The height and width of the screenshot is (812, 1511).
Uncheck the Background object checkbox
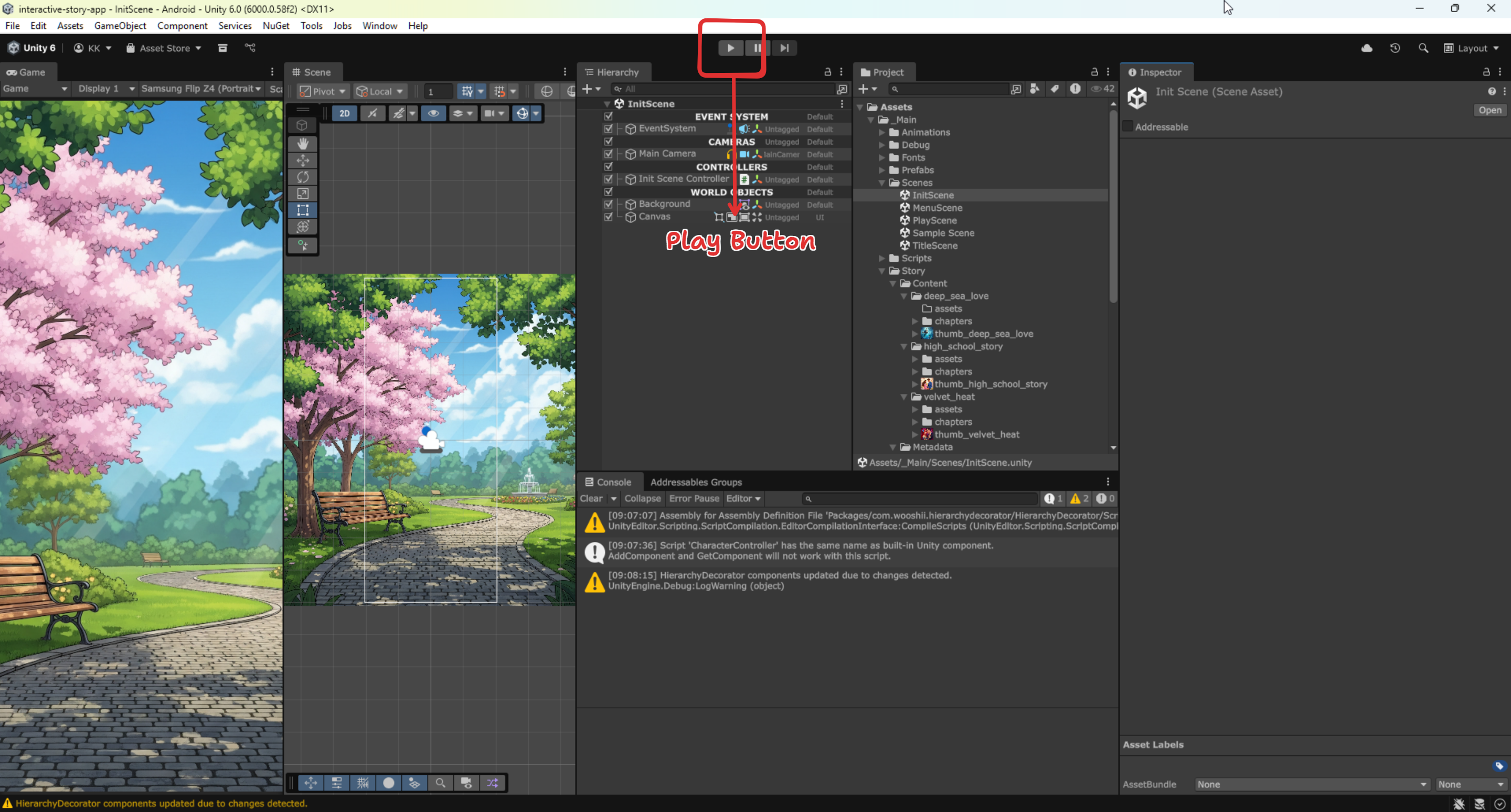coord(608,204)
